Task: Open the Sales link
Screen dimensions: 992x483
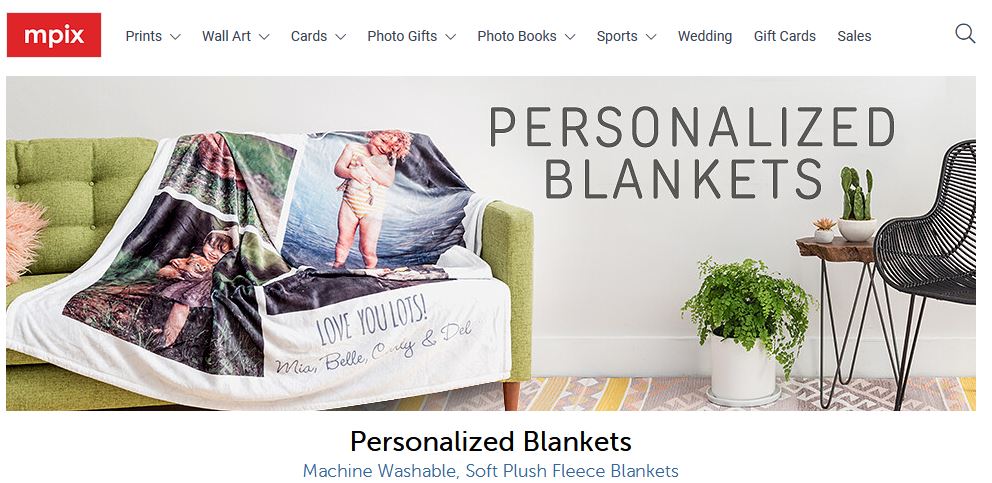Action: pos(854,36)
